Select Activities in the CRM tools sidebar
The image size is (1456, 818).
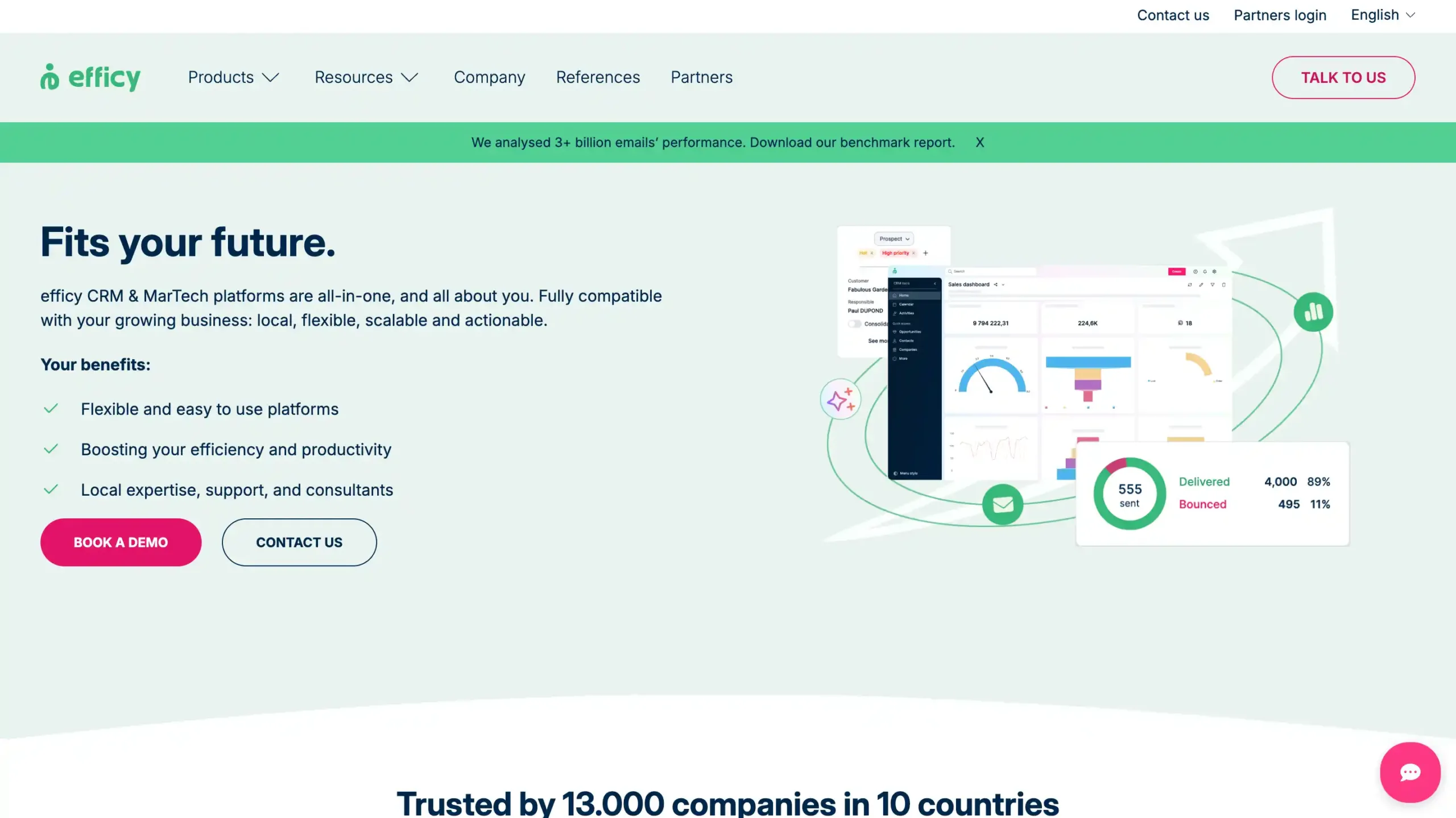pyautogui.click(x=907, y=313)
